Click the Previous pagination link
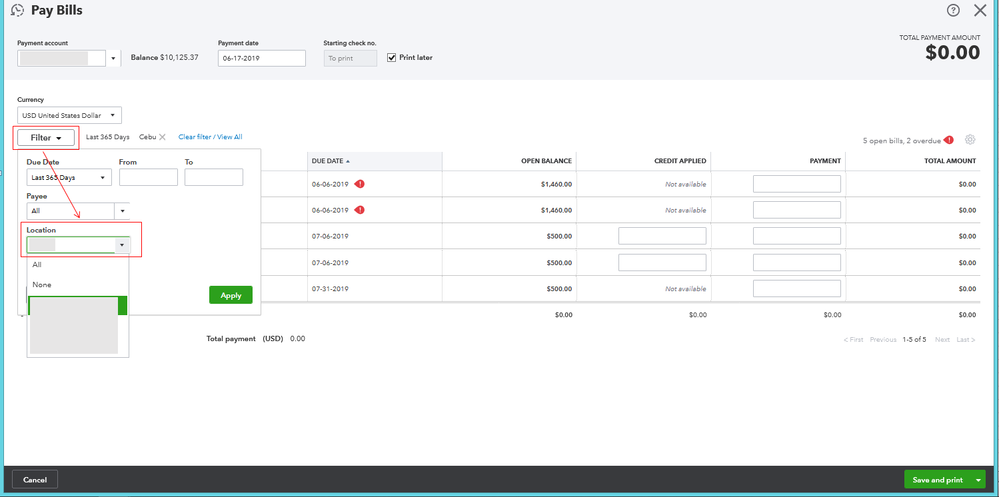The width and height of the screenshot is (999, 497). (883, 340)
